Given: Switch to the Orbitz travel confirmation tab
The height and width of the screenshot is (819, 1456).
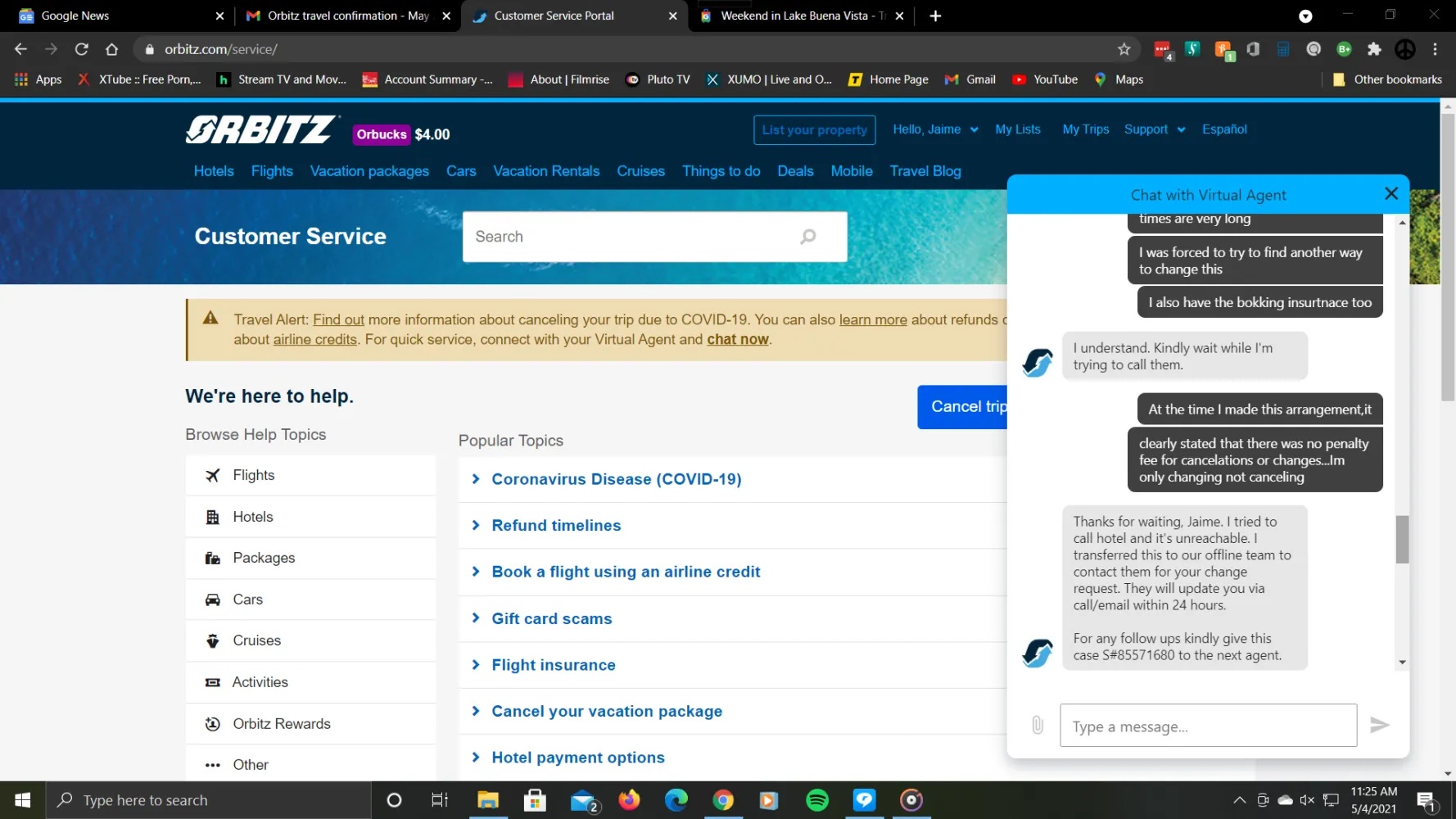Looking at the screenshot, I should click(x=348, y=16).
